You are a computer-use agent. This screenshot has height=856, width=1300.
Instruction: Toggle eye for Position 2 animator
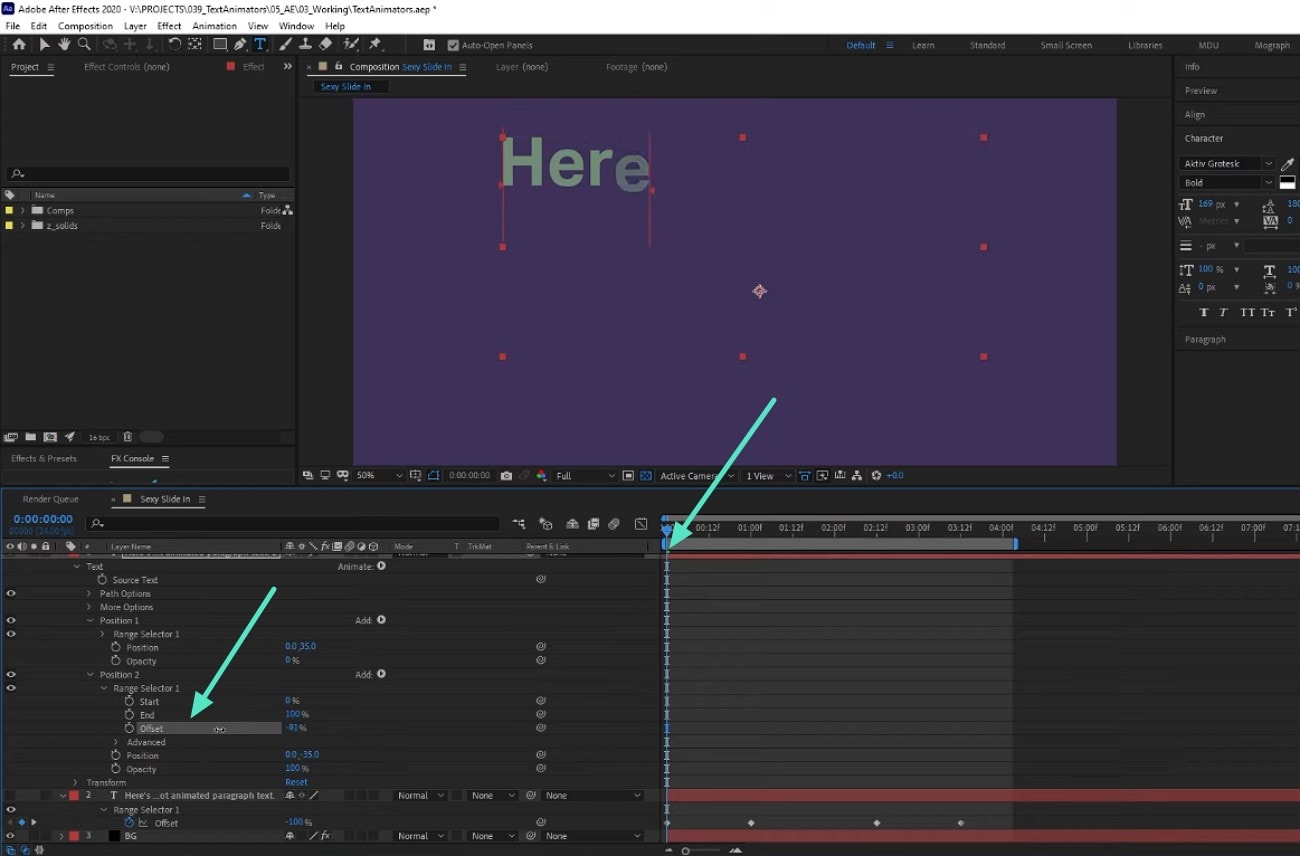point(11,674)
